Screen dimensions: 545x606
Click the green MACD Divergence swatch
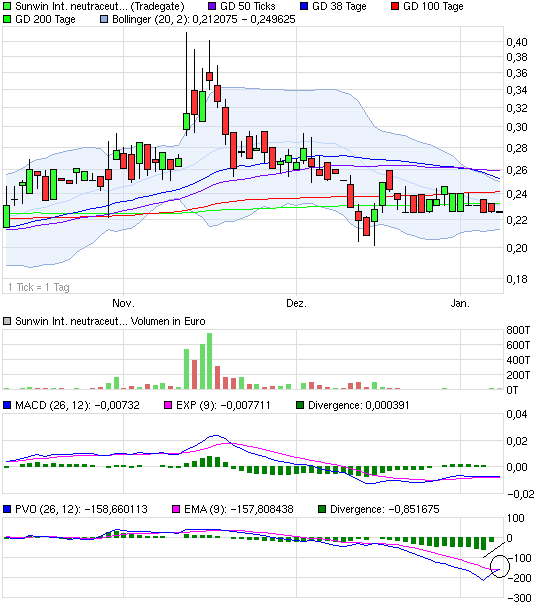300,405
